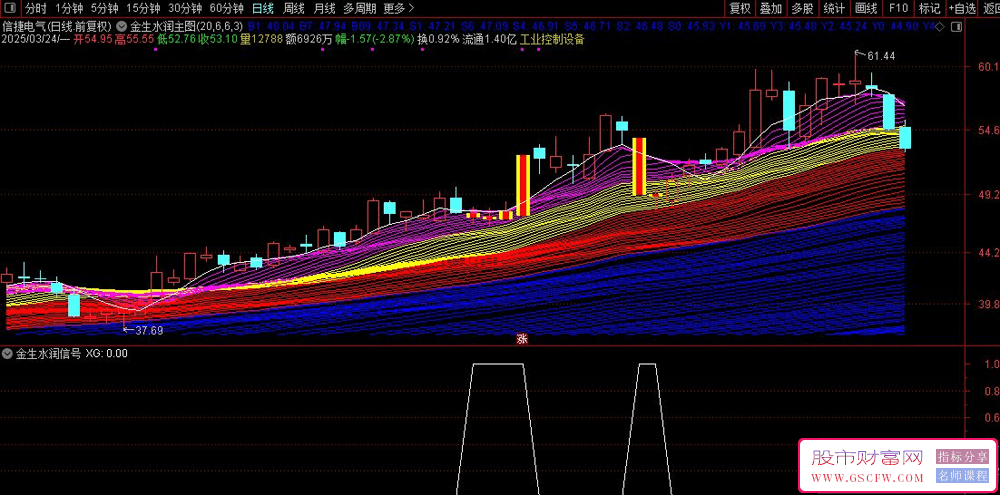Screen dimensions: 1000x495
Task: Click the 工业控制设备 sector link
Action: (552, 41)
